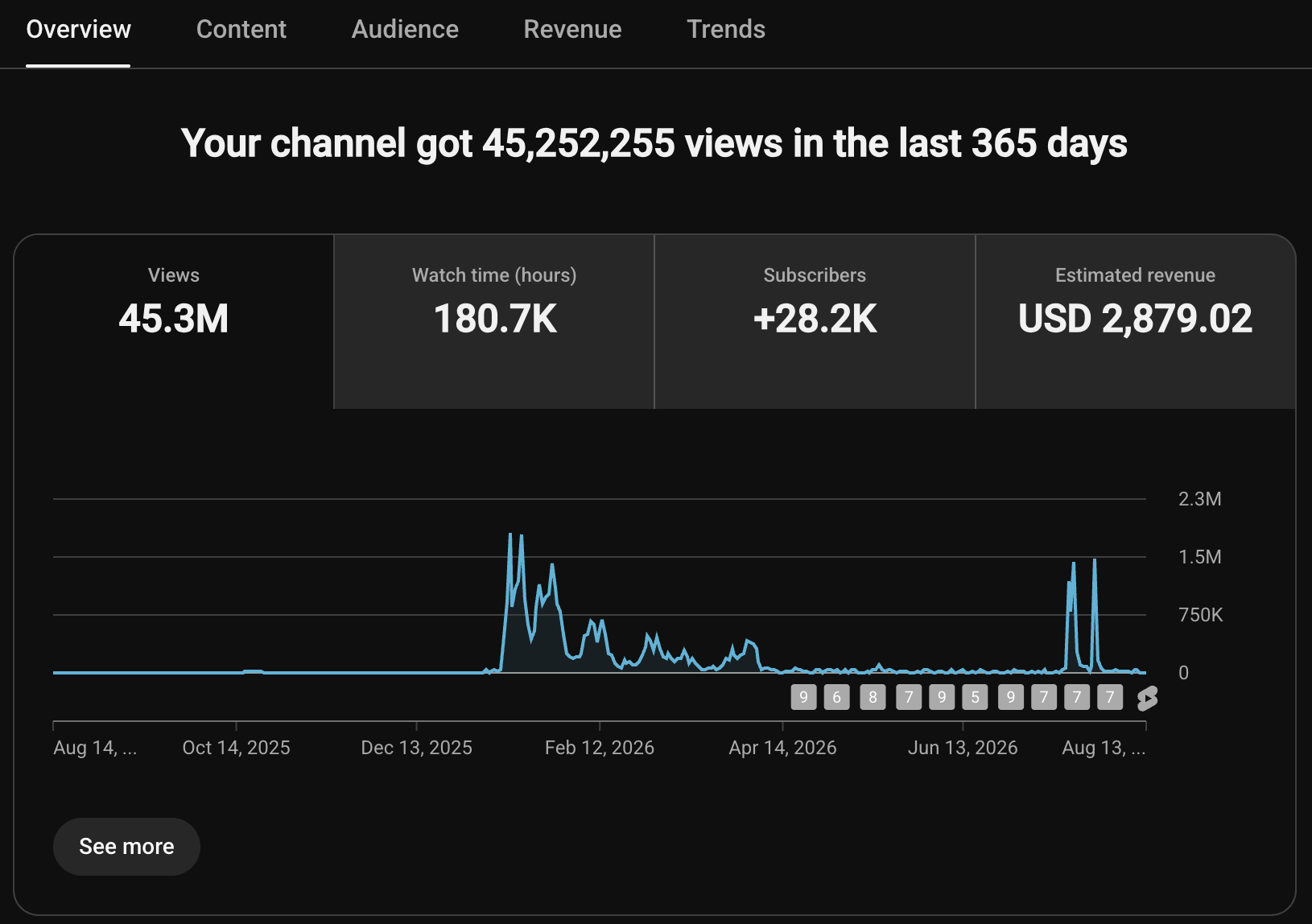Click the 9 marker right of the 5 marker
Screen dimensions: 1312x924
tap(1011, 697)
